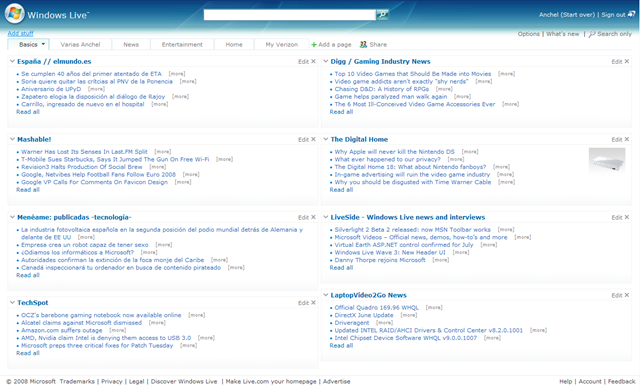Edit the Mashable! module
The image size is (640, 389).
click(303, 140)
